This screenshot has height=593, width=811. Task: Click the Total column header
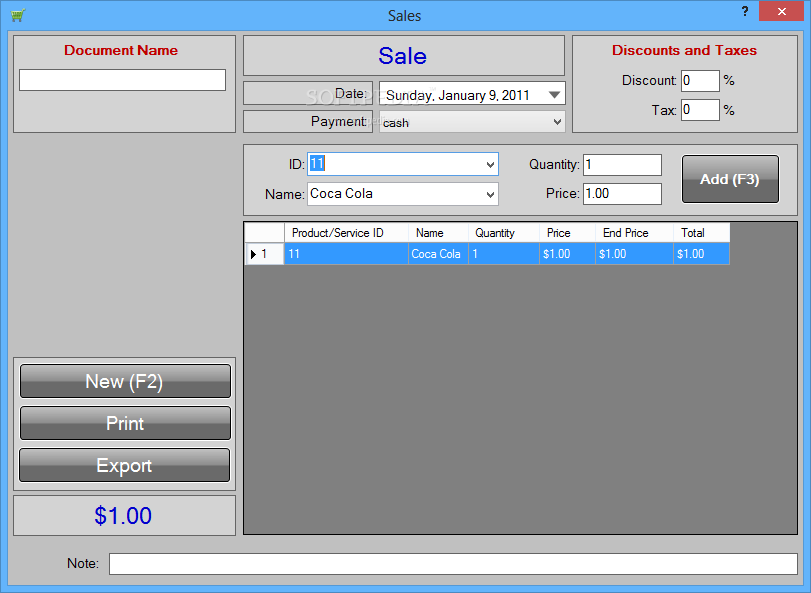[x=701, y=233]
